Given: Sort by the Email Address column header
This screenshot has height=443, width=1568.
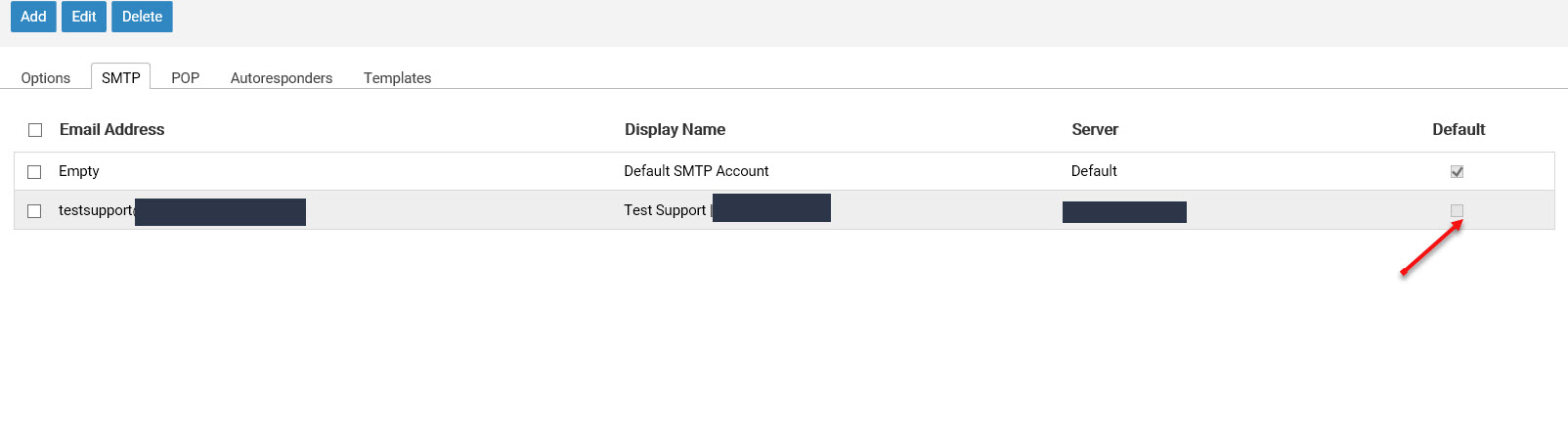Looking at the screenshot, I should click(111, 129).
